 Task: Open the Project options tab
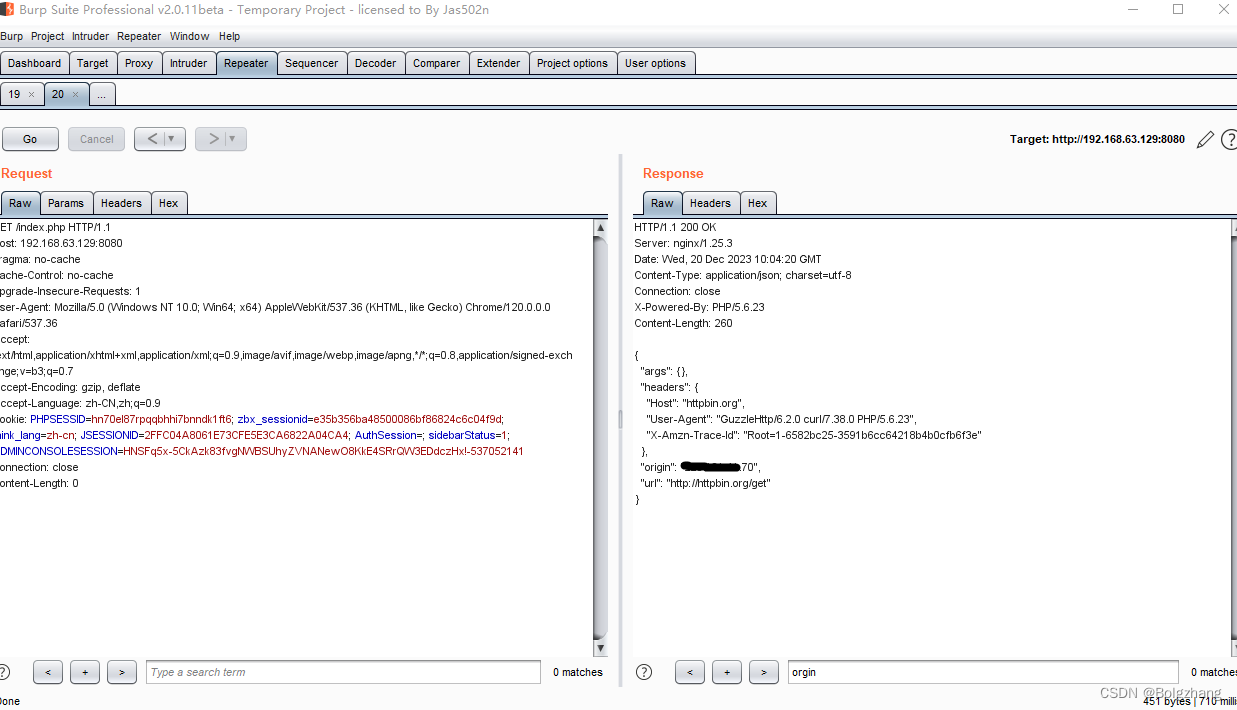[572, 63]
